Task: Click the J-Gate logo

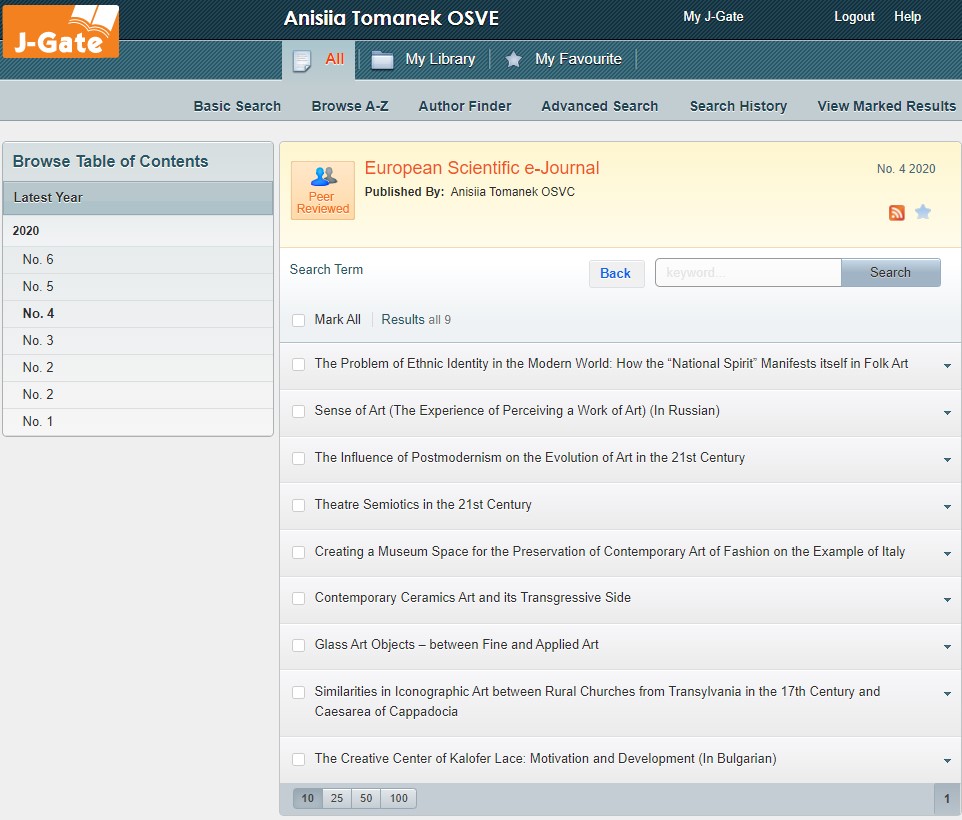Action: coord(61,32)
